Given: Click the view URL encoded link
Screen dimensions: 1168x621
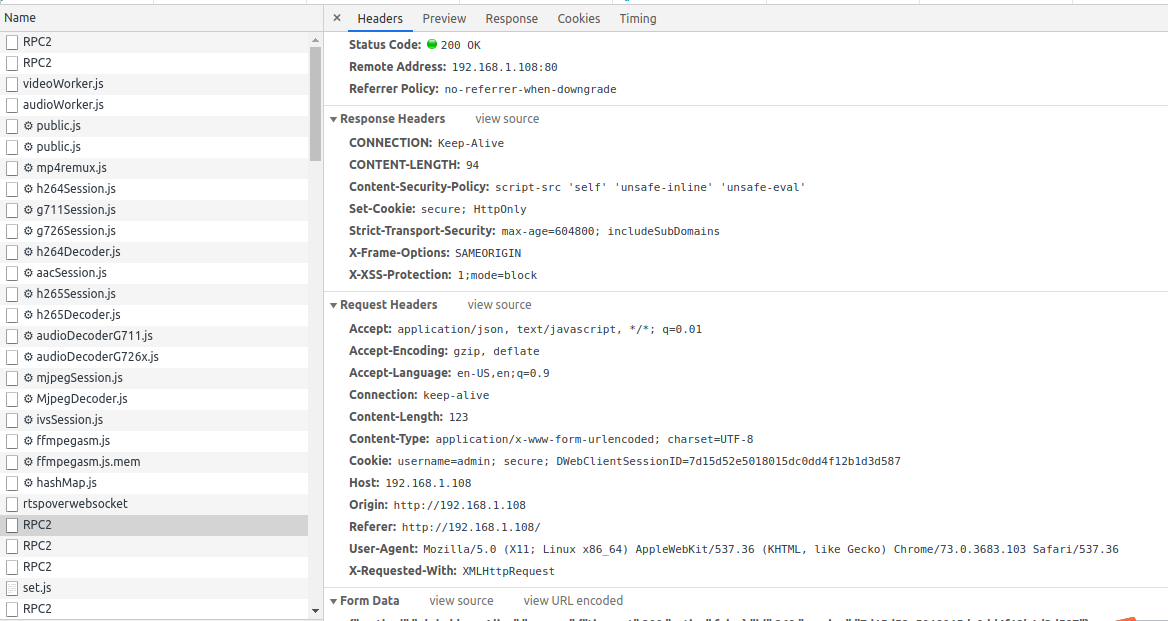Looking at the screenshot, I should (572, 600).
